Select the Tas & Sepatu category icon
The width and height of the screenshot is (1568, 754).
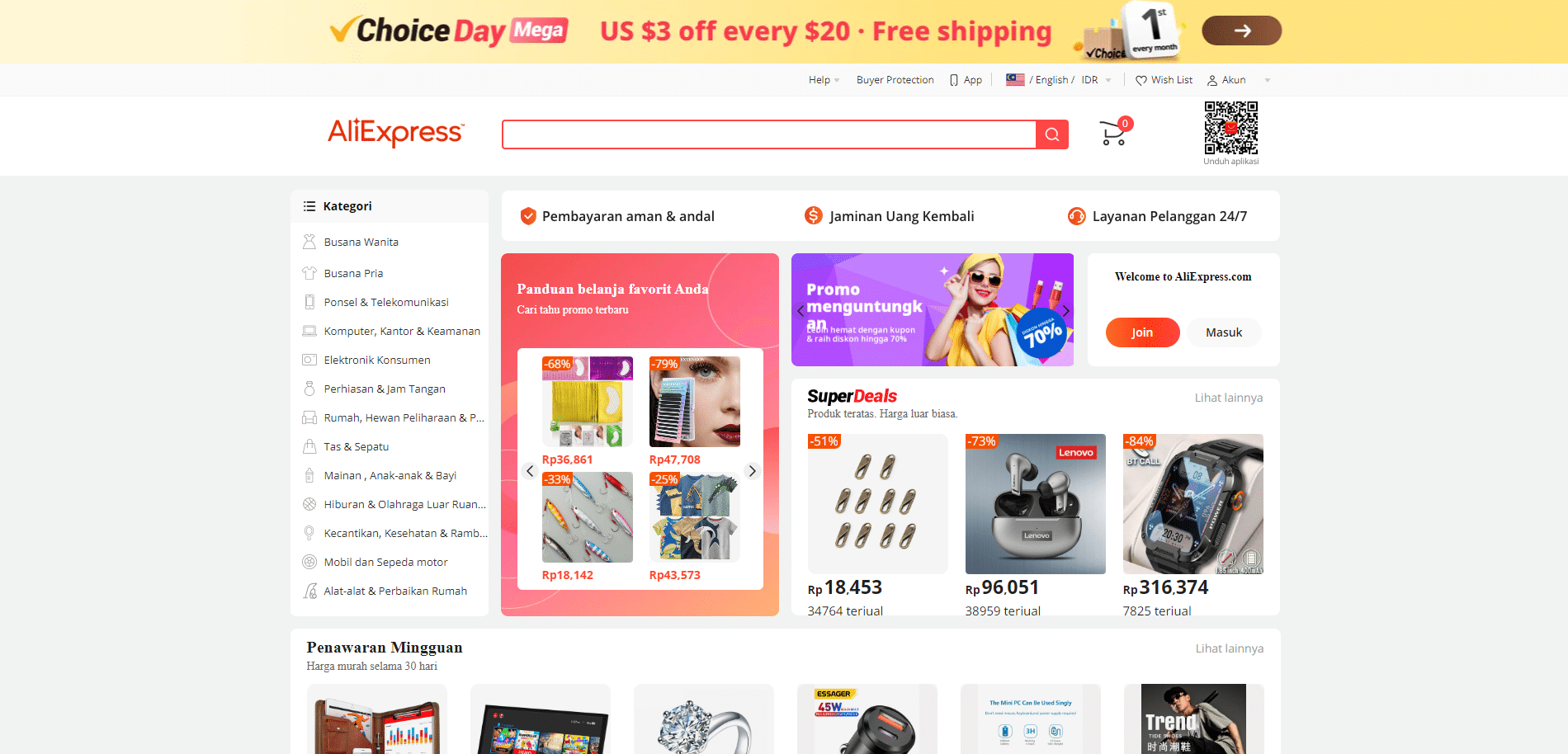point(309,446)
